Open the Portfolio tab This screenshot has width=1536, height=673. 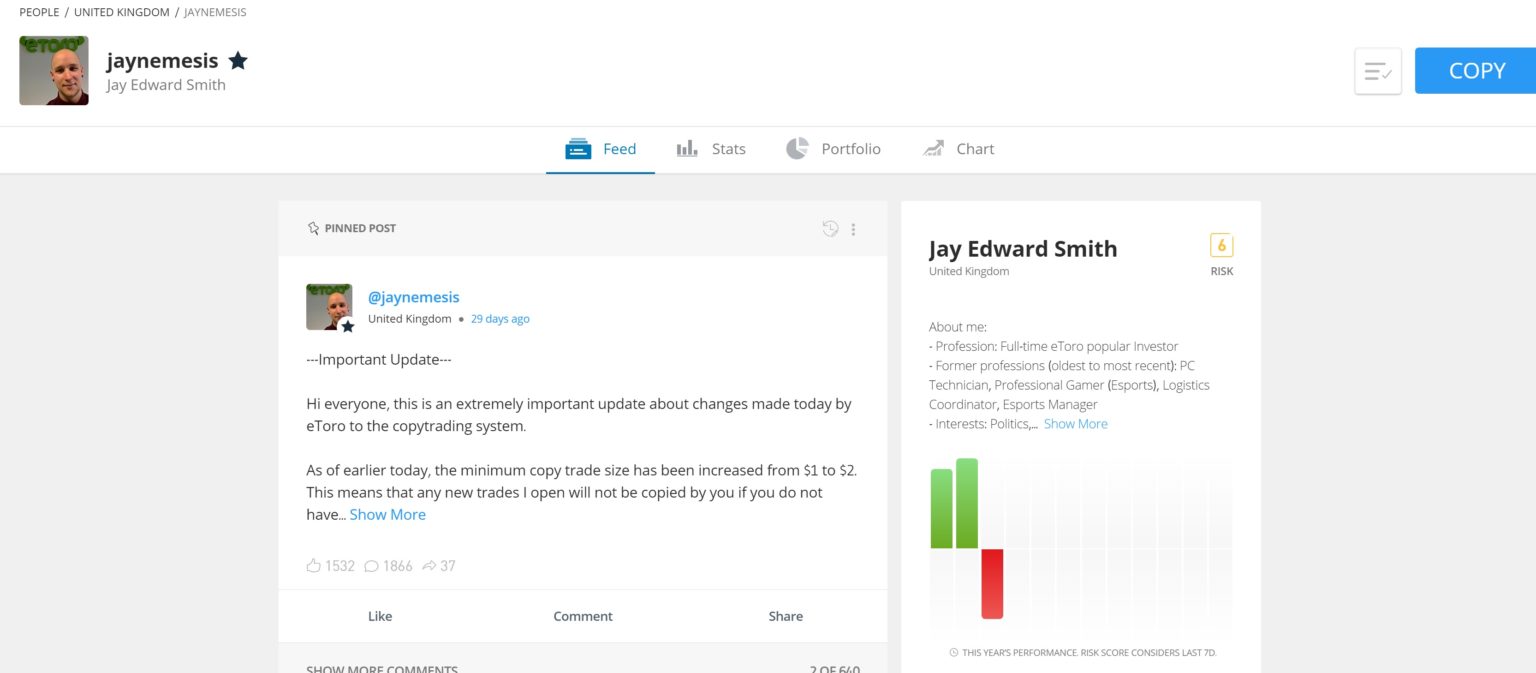pyautogui.click(x=833, y=149)
